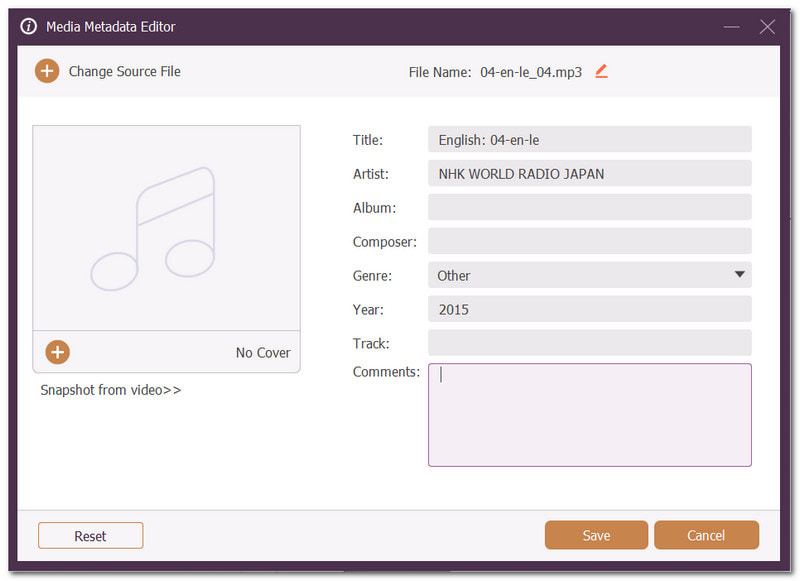The height and width of the screenshot is (581, 800).
Task: Add a cover with the orange plus icon
Action: (58, 352)
